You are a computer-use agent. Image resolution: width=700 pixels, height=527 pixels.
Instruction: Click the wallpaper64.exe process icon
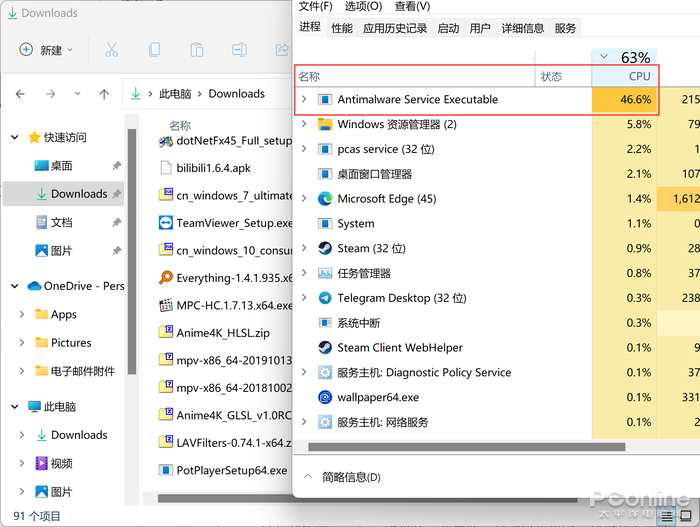coord(325,397)
